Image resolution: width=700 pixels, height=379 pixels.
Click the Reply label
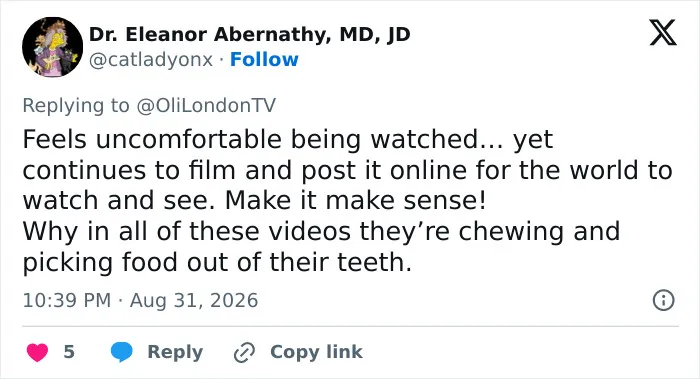click(x=175, y=352)
